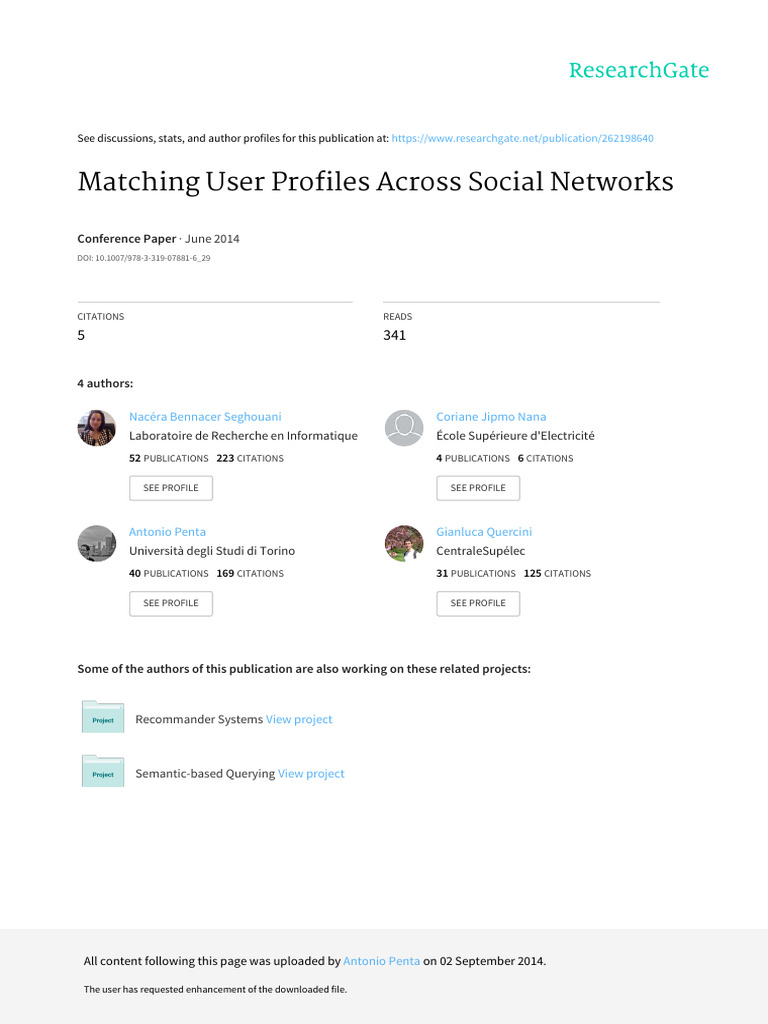Open the Antonio Penta author name link

[167, 531]
